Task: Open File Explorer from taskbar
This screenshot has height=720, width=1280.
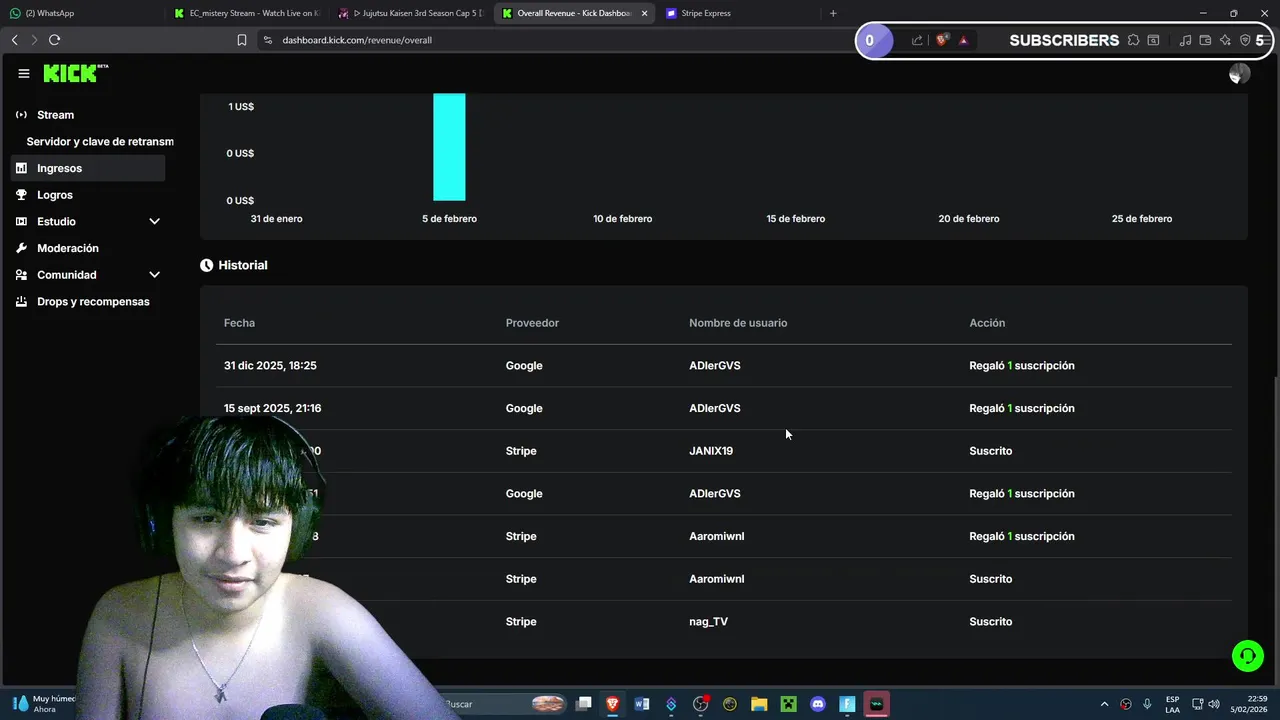Action: coord(759,704)
